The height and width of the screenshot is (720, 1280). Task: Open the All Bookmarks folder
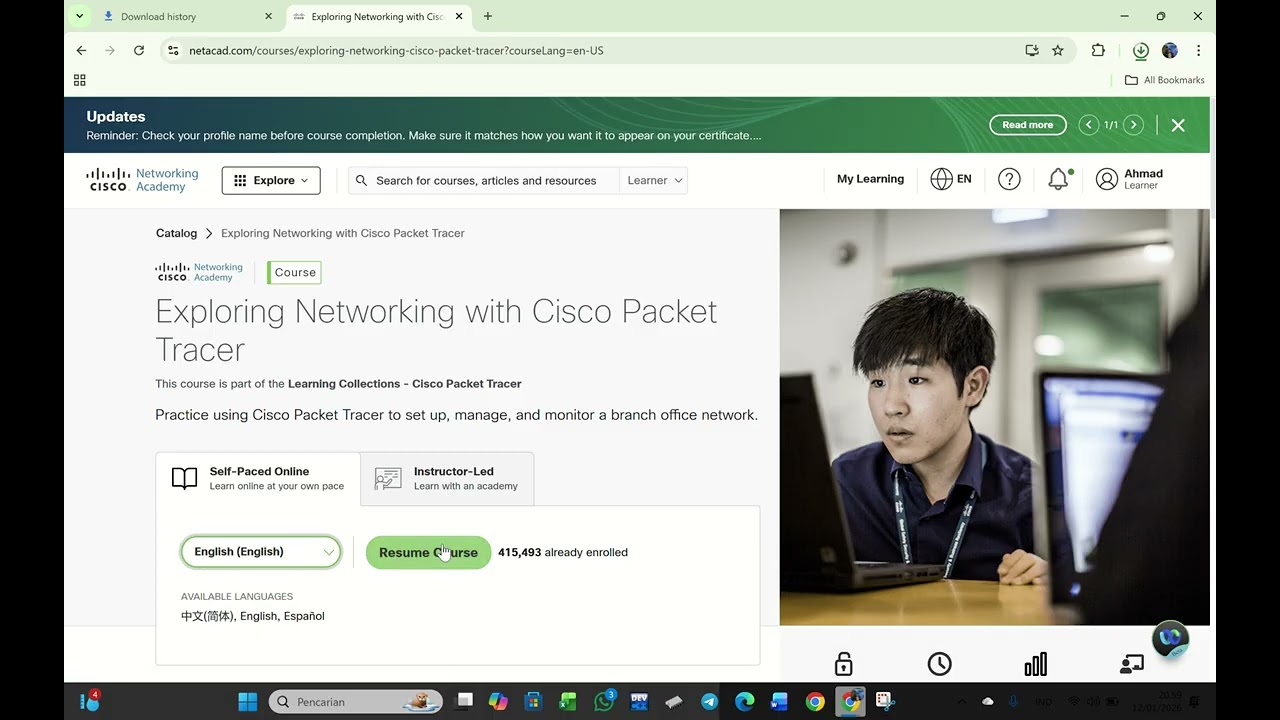[x=1165, y=80]
